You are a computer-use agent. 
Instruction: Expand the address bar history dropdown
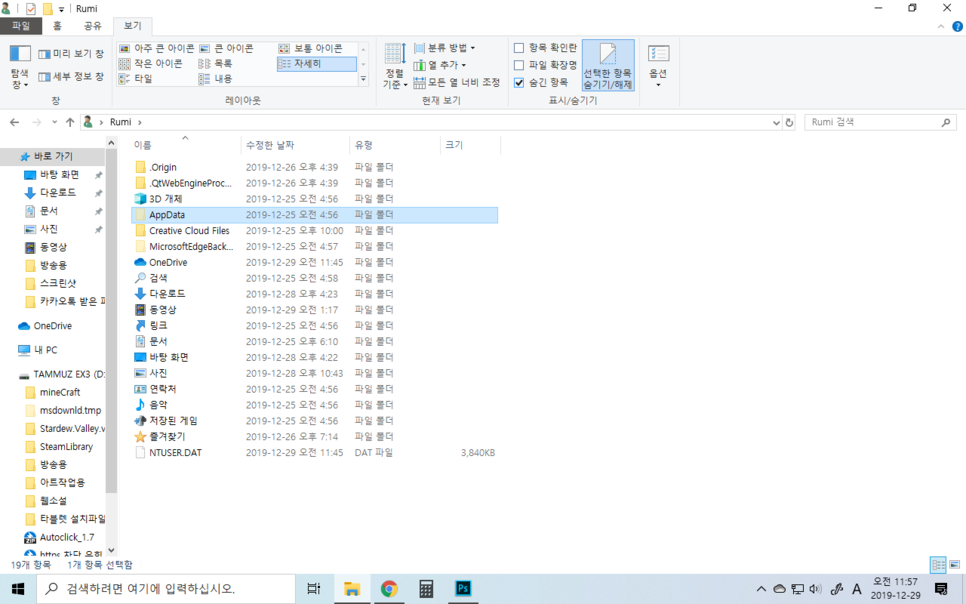(776, 123)
